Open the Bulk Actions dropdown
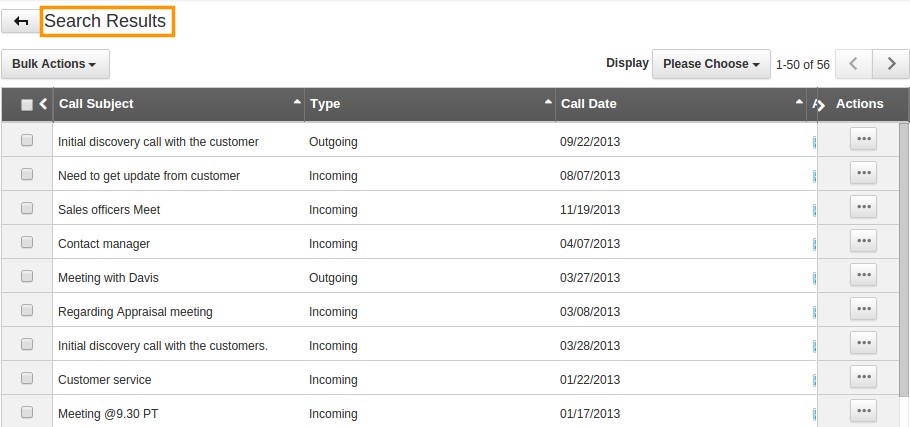910x427 pixels. click(55, 64)
